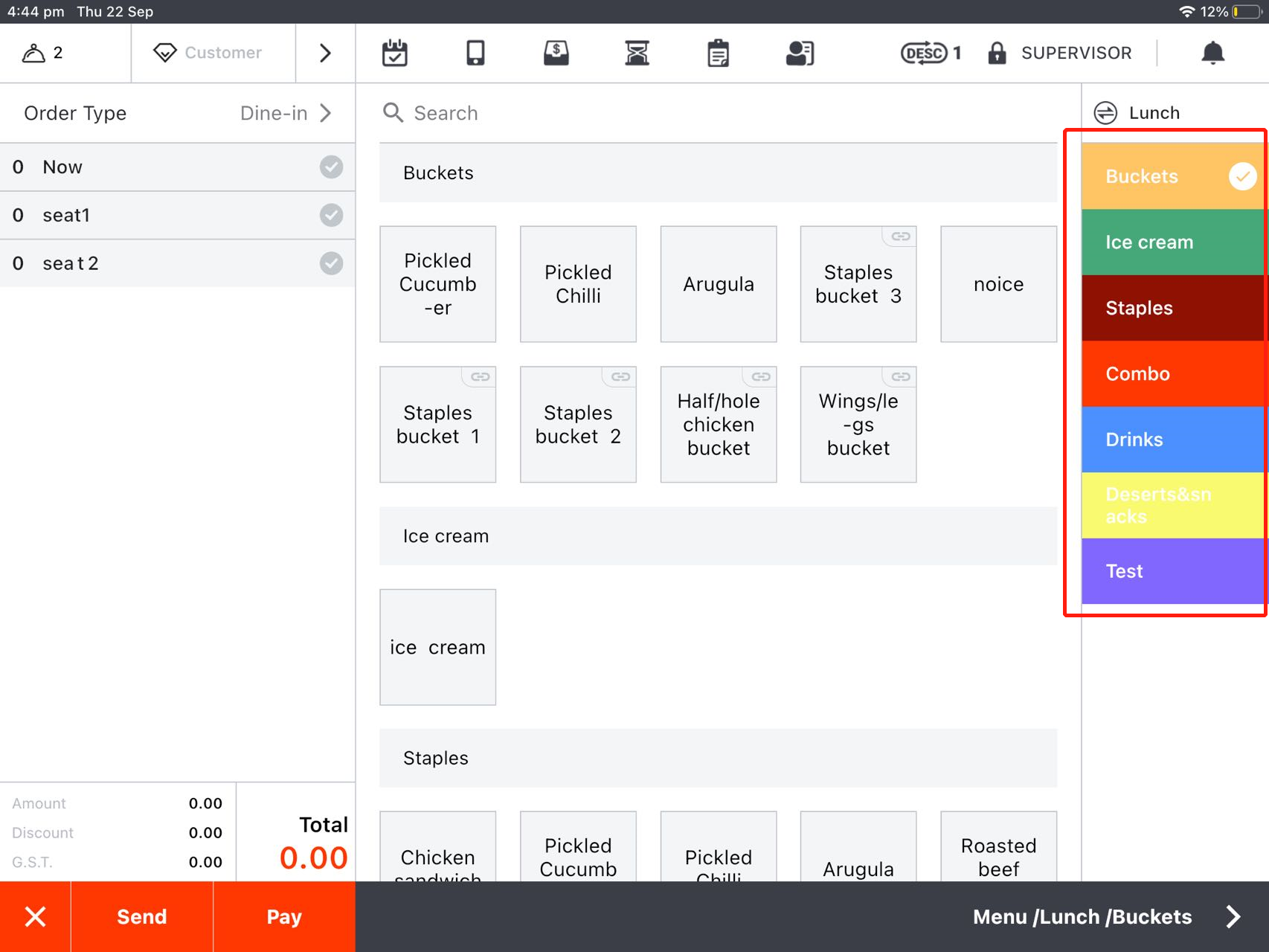Tap the tablet device icon
Viewport: 1269px width, 952px height.
475,53
